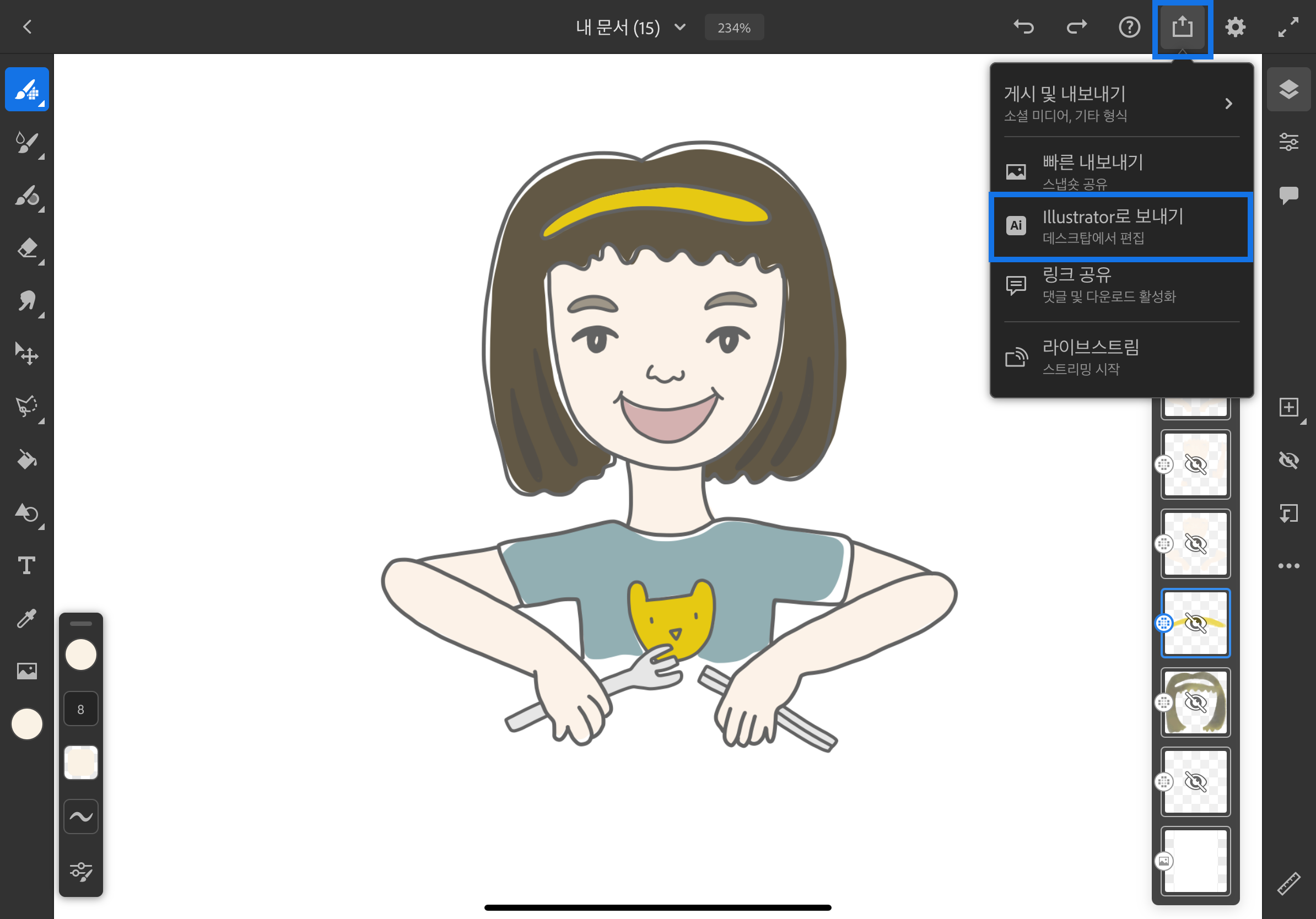Screen dimensions: 1316x919
Task: Open the zoom level 234% field
Action: click(733, 28)
